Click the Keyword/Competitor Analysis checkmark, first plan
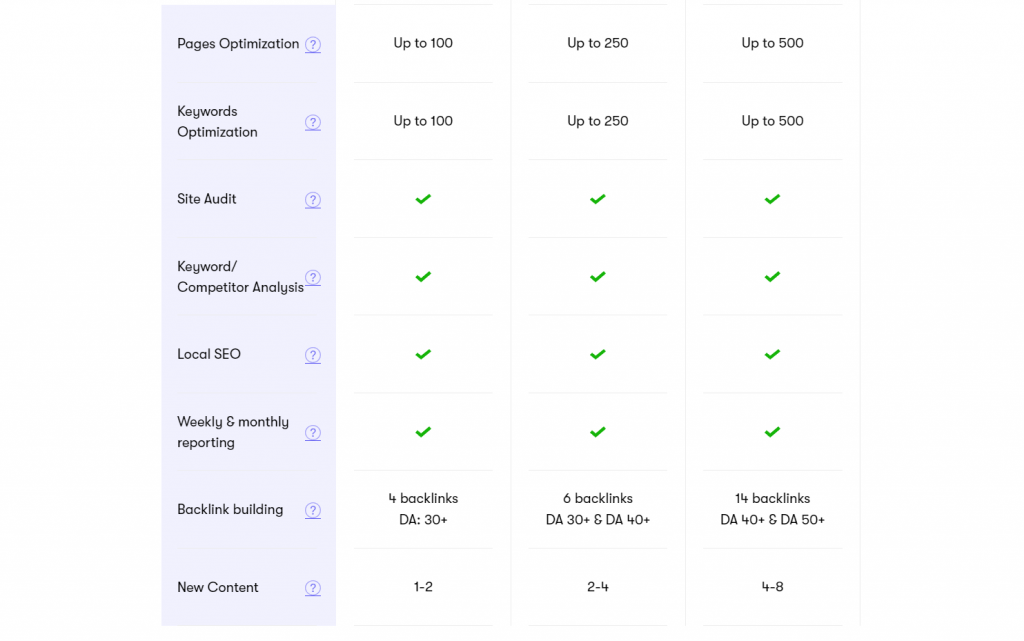This screenshot has width=1024, height=641. (423, 277)
